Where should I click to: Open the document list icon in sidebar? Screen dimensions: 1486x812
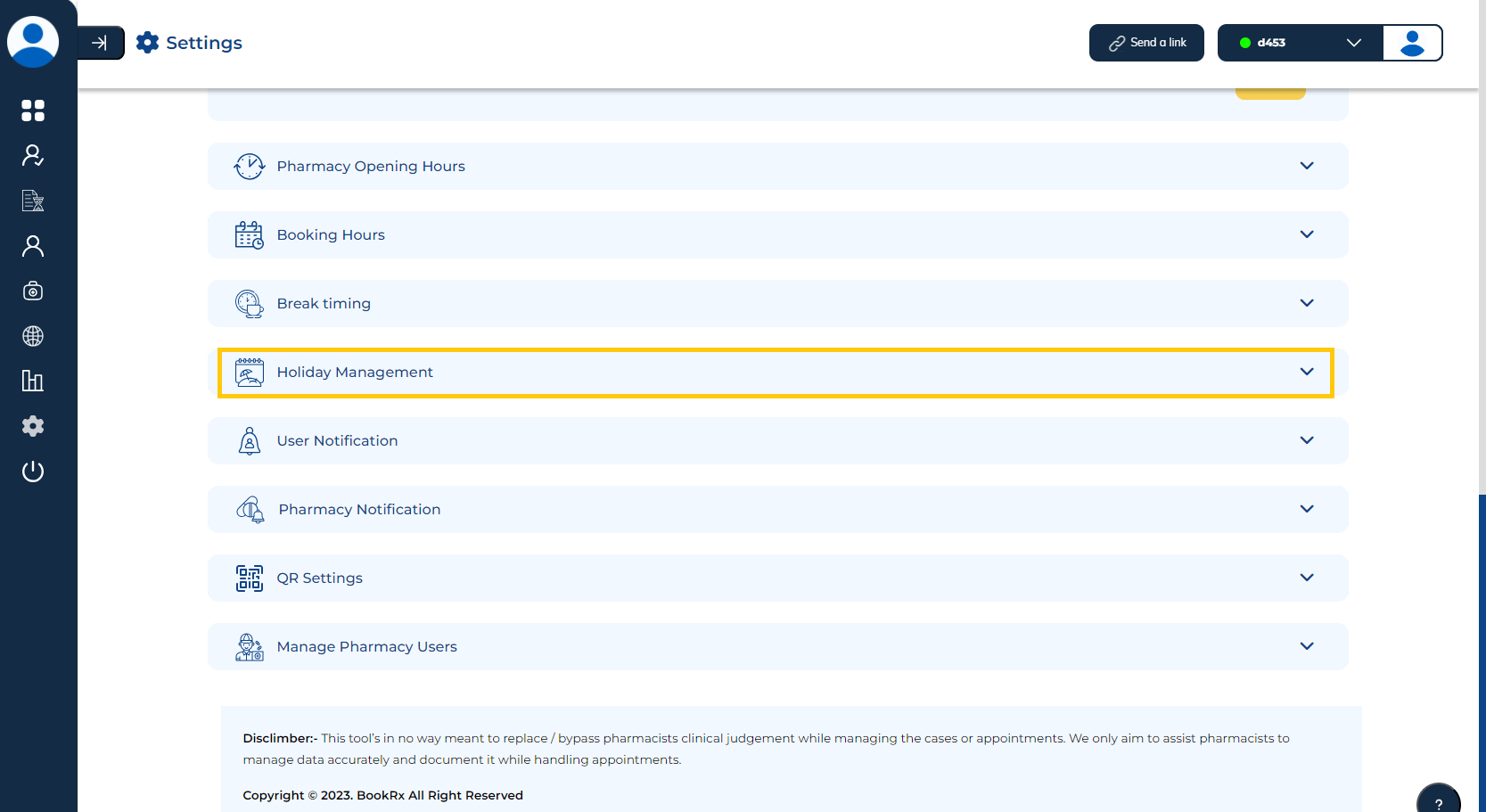pyautogui.click(x=33, y=201)
